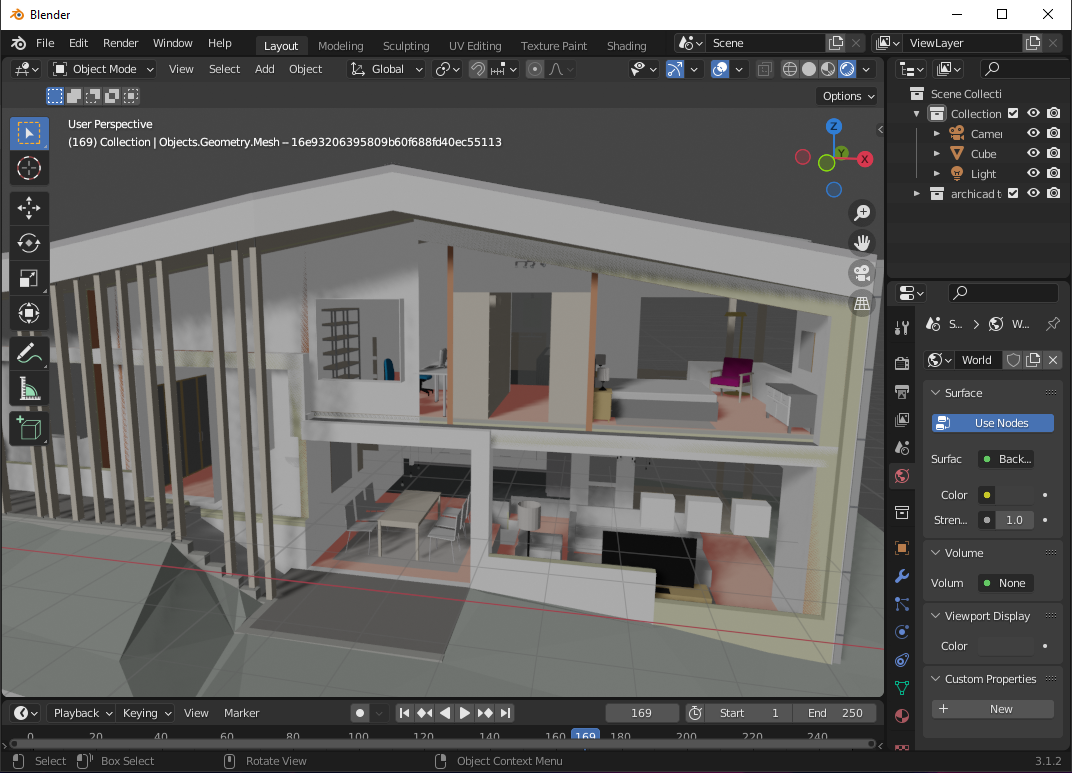Open the Material properties tab
Image resolution: width=1072 pixels, height=773 pixels.
(902, 716)
